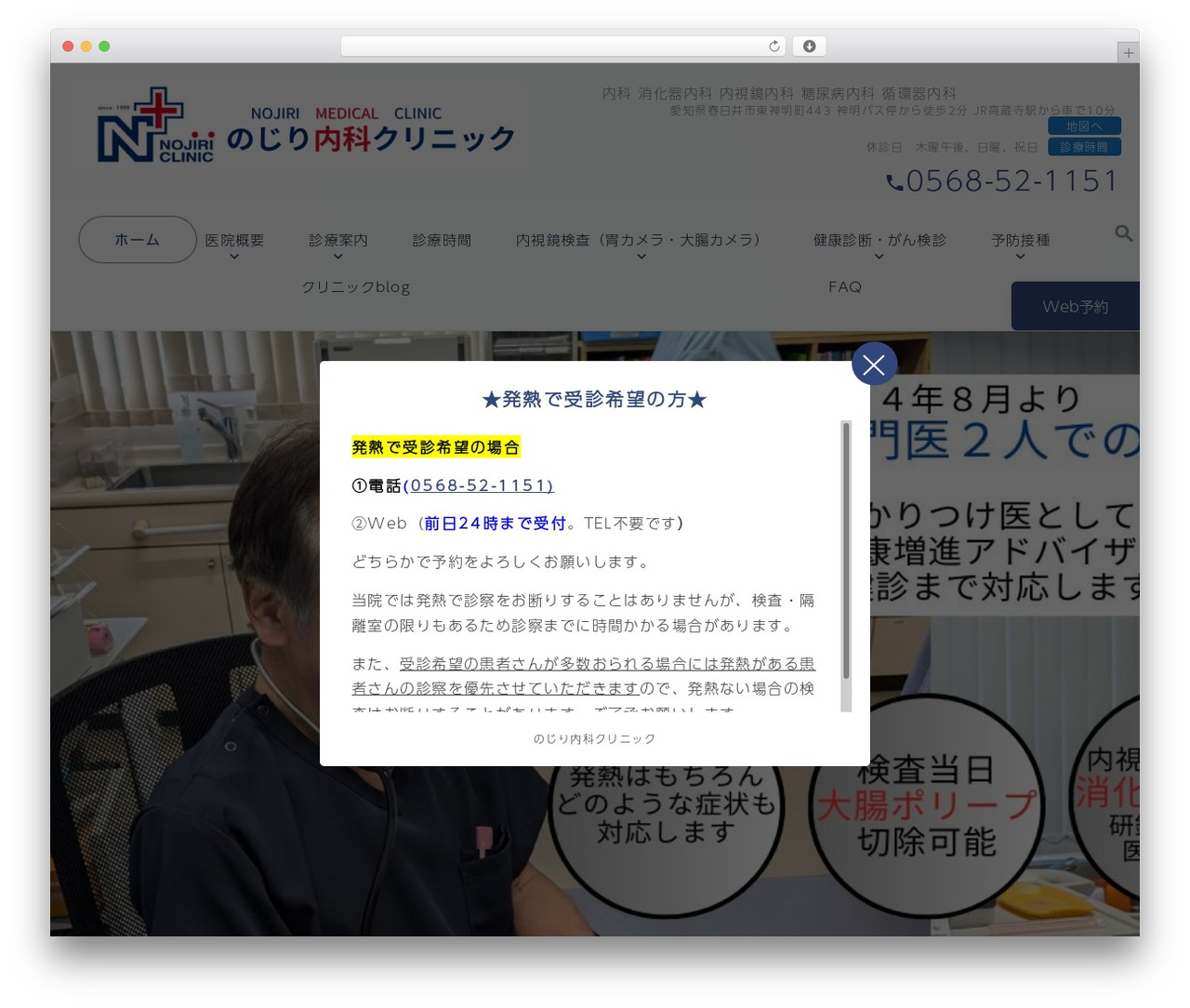Image resolution: width=1190 pixels, height=1008 pixels.
Task: Click the ★発熱で受診希望の方★ heading
Action: 595,400
